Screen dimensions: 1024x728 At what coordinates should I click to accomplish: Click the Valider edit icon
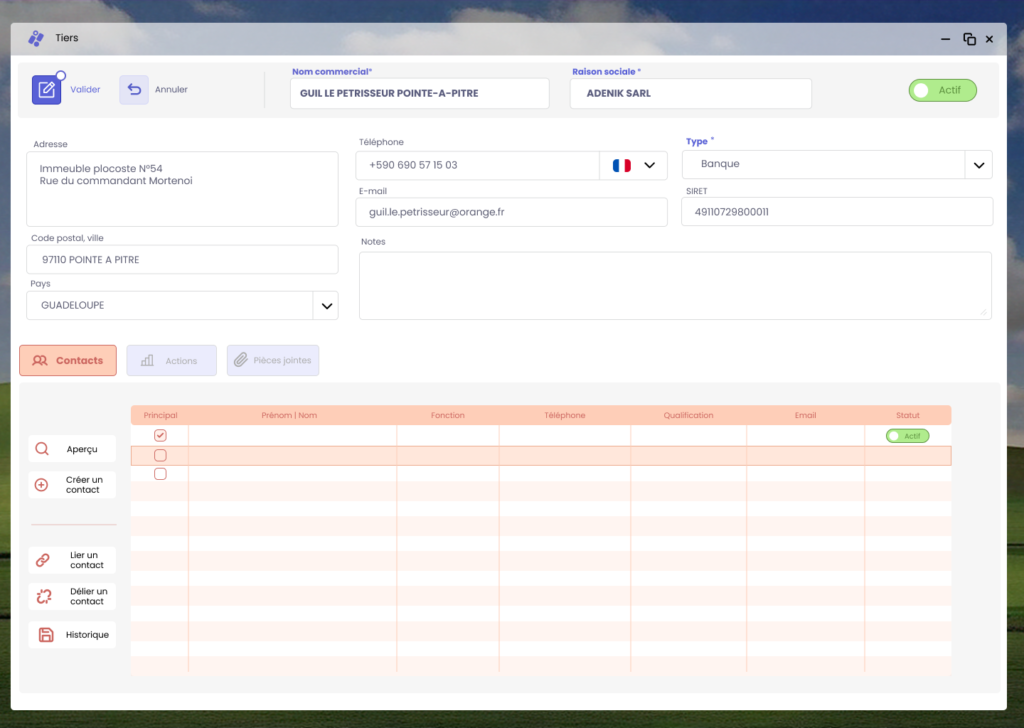46,90
